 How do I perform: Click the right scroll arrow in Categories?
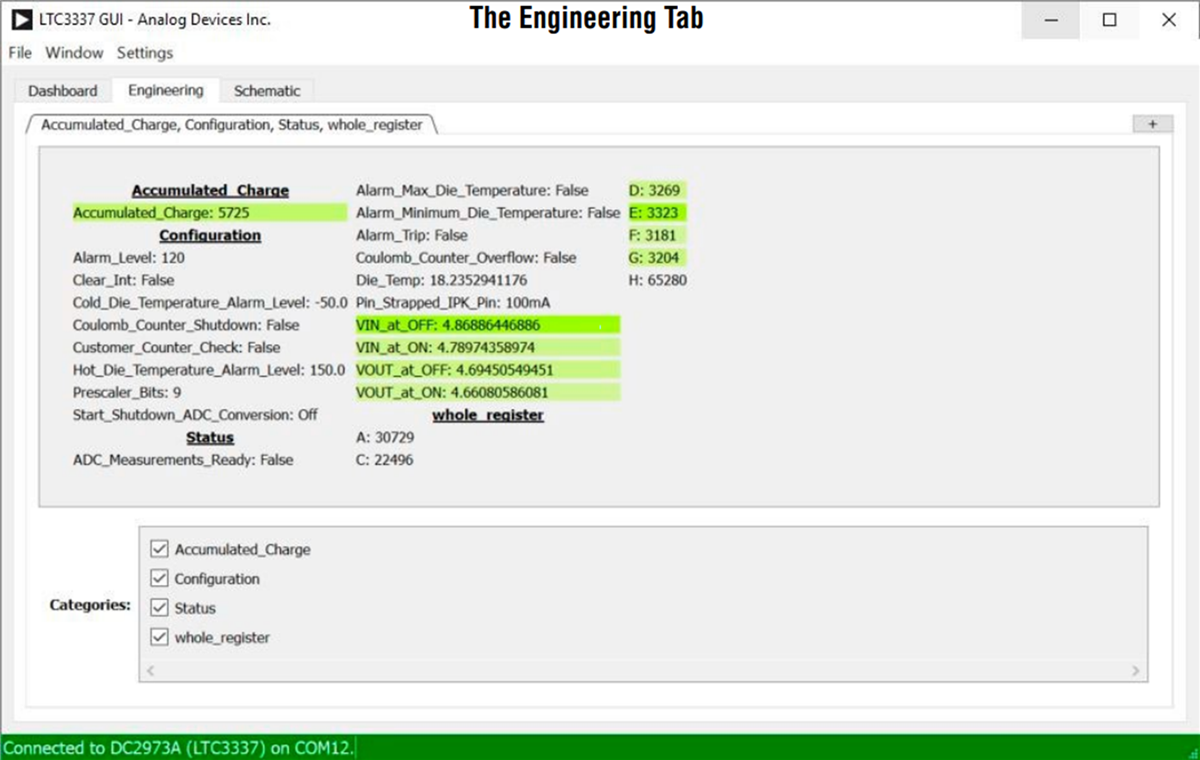tap(1136, 671)
